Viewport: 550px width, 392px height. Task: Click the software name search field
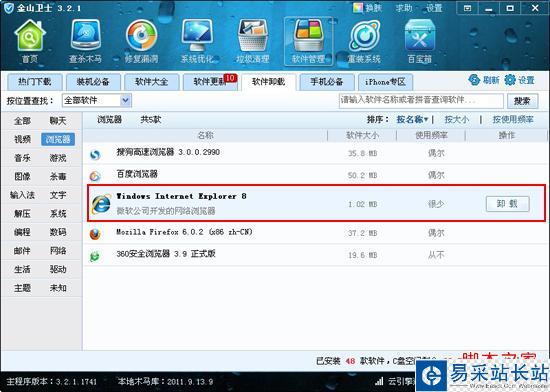421,101
